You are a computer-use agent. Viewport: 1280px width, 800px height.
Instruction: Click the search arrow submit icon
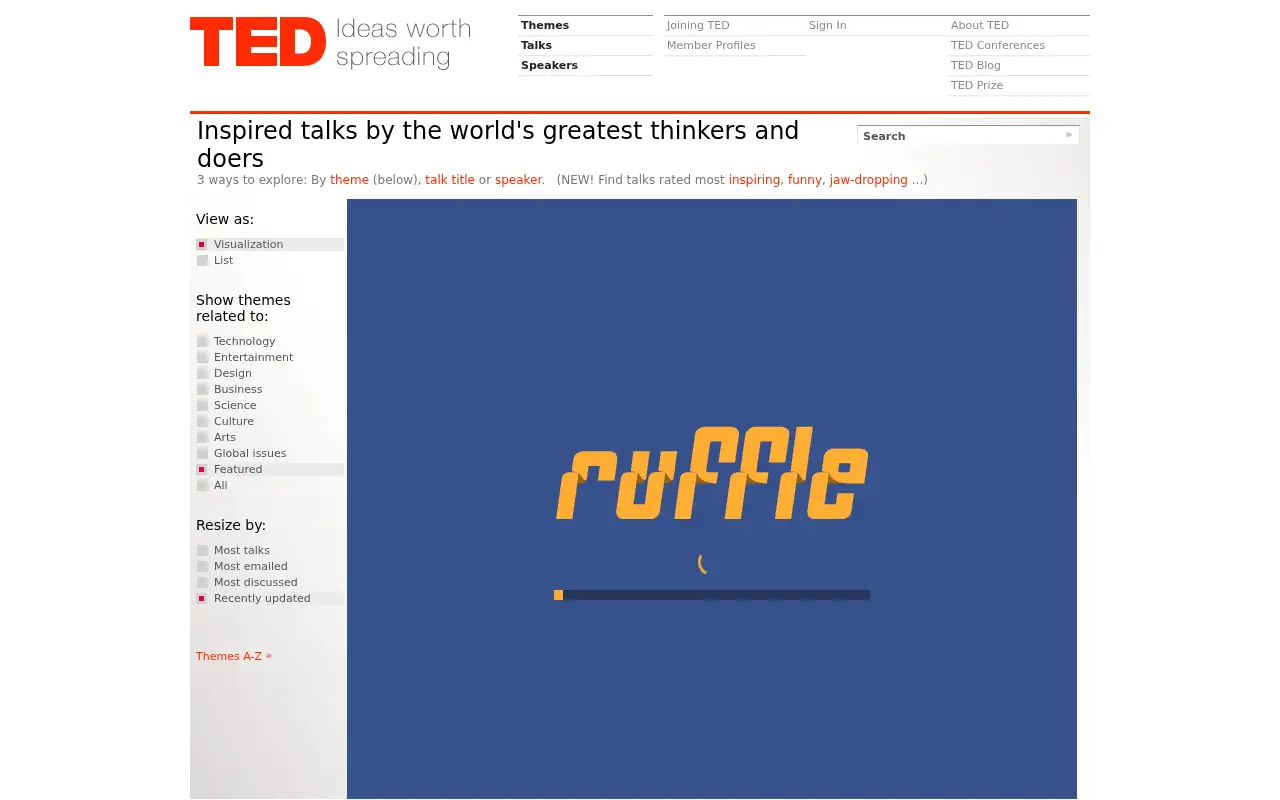[1069, 135]
